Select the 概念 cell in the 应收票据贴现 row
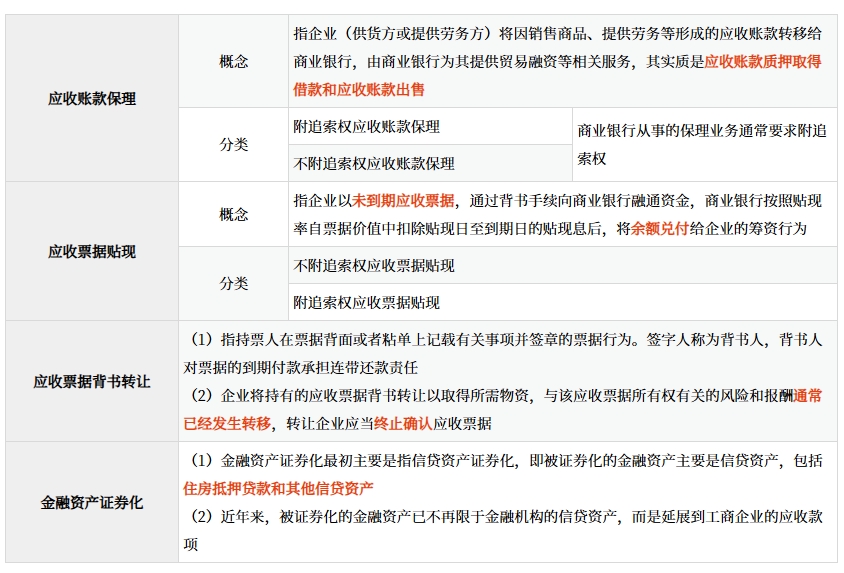844x573 pixels. click(234, 214)
